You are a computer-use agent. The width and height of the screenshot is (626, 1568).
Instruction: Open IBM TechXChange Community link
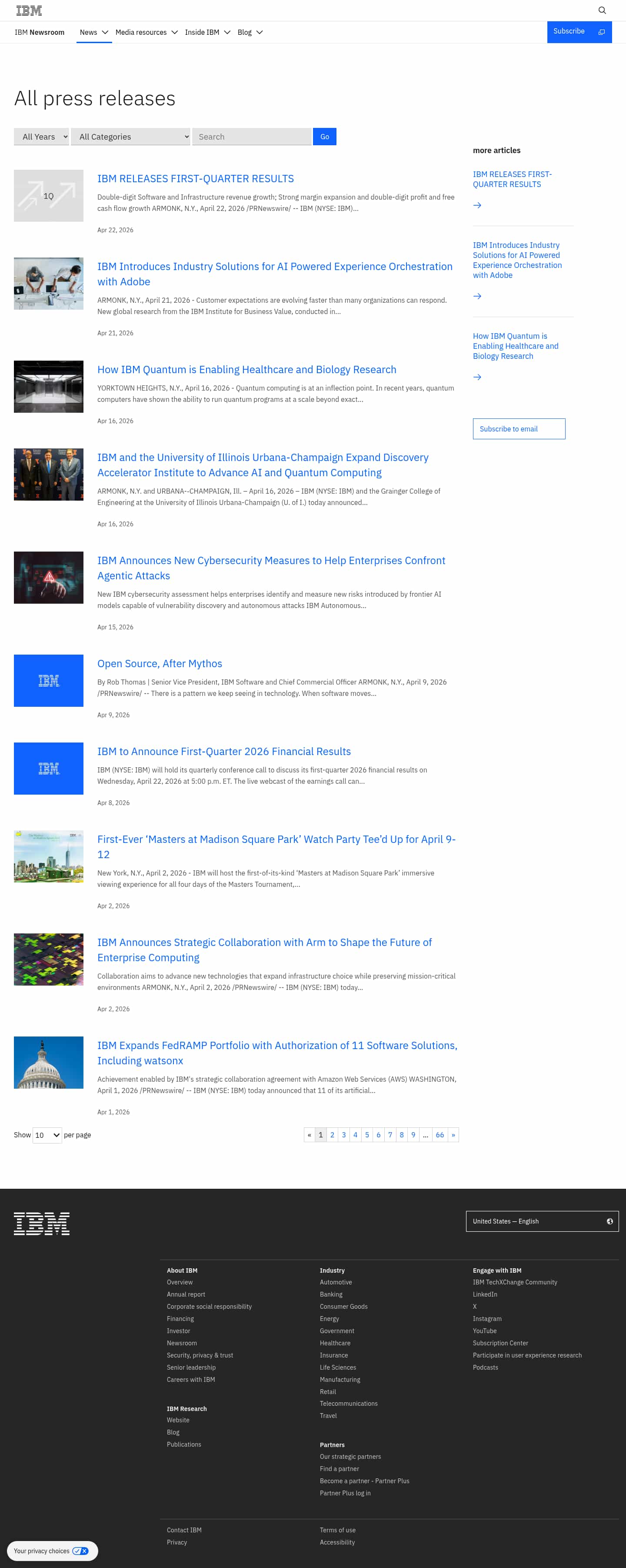(515, 1282)
